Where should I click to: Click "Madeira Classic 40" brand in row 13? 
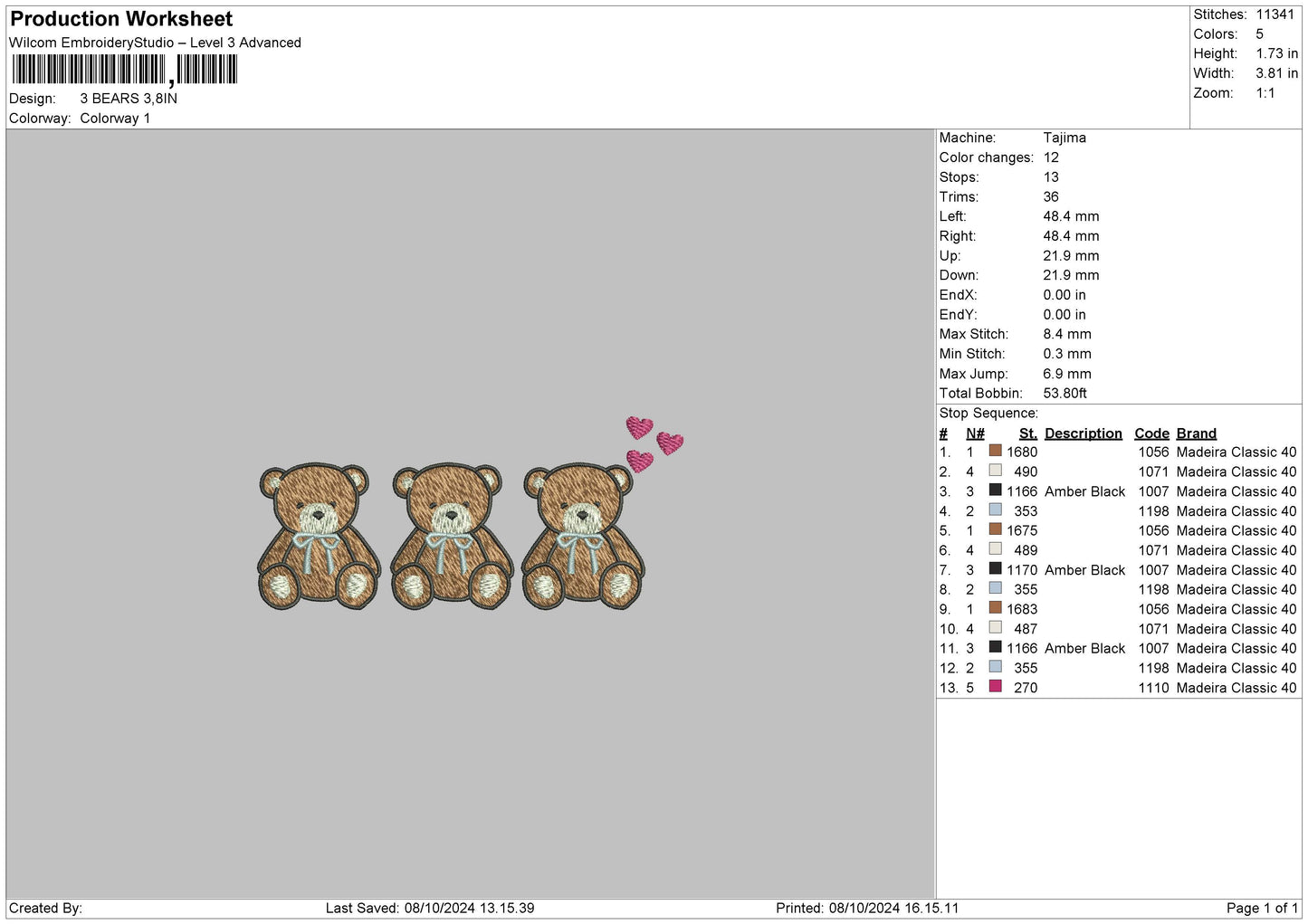pos(1236,688)
